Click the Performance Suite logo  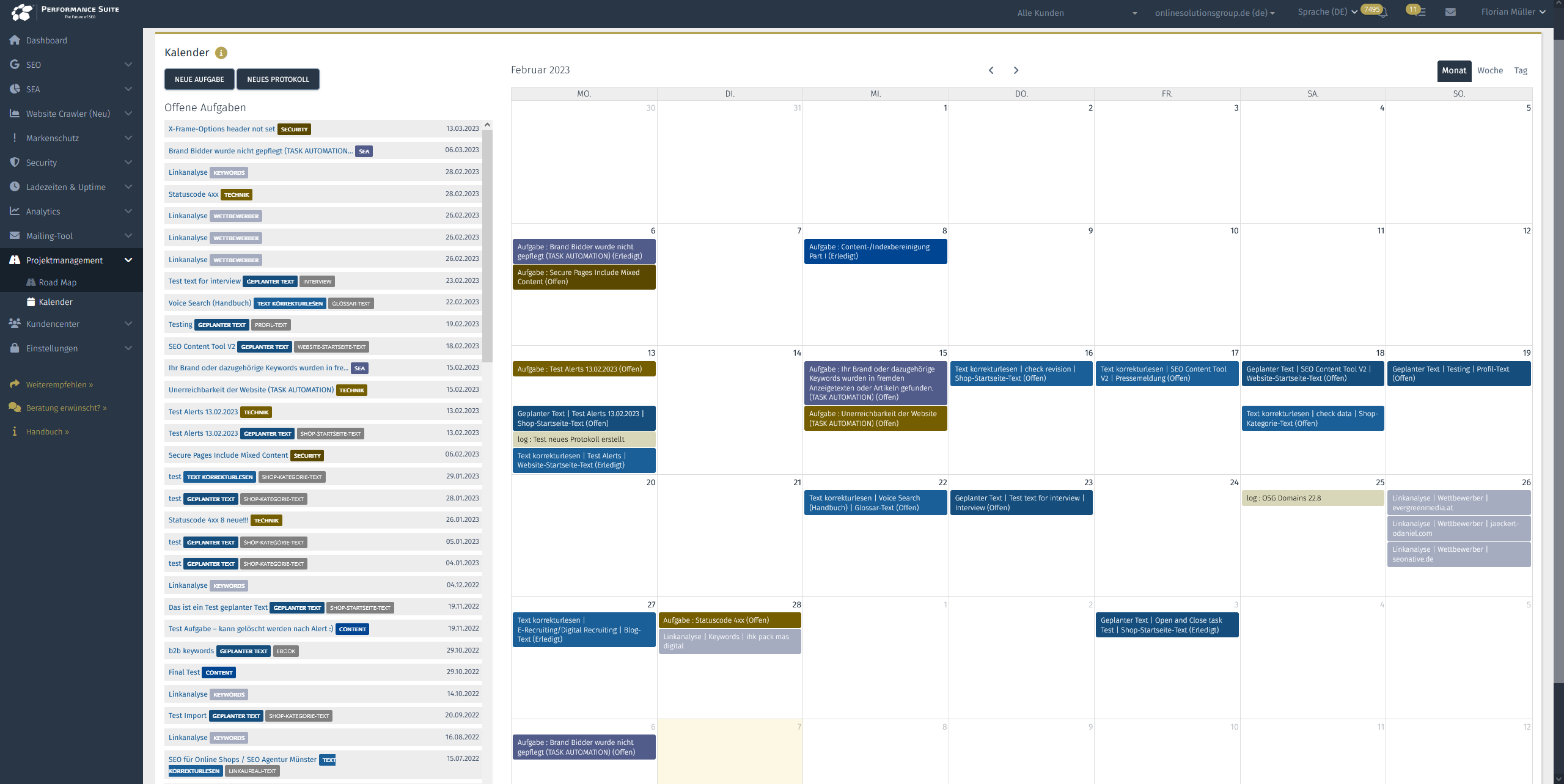coord(64,12)
